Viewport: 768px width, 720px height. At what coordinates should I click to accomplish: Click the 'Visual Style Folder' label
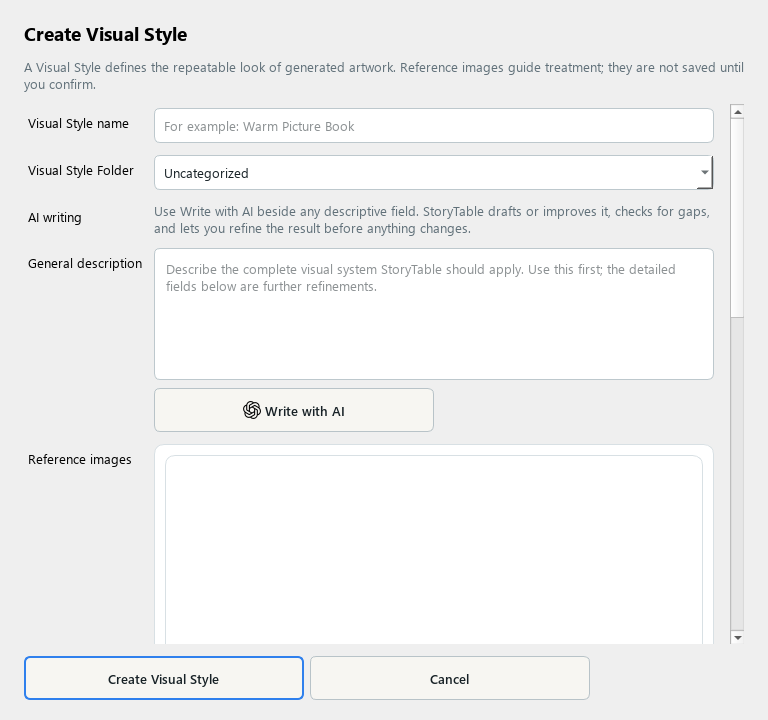(81, 170)
